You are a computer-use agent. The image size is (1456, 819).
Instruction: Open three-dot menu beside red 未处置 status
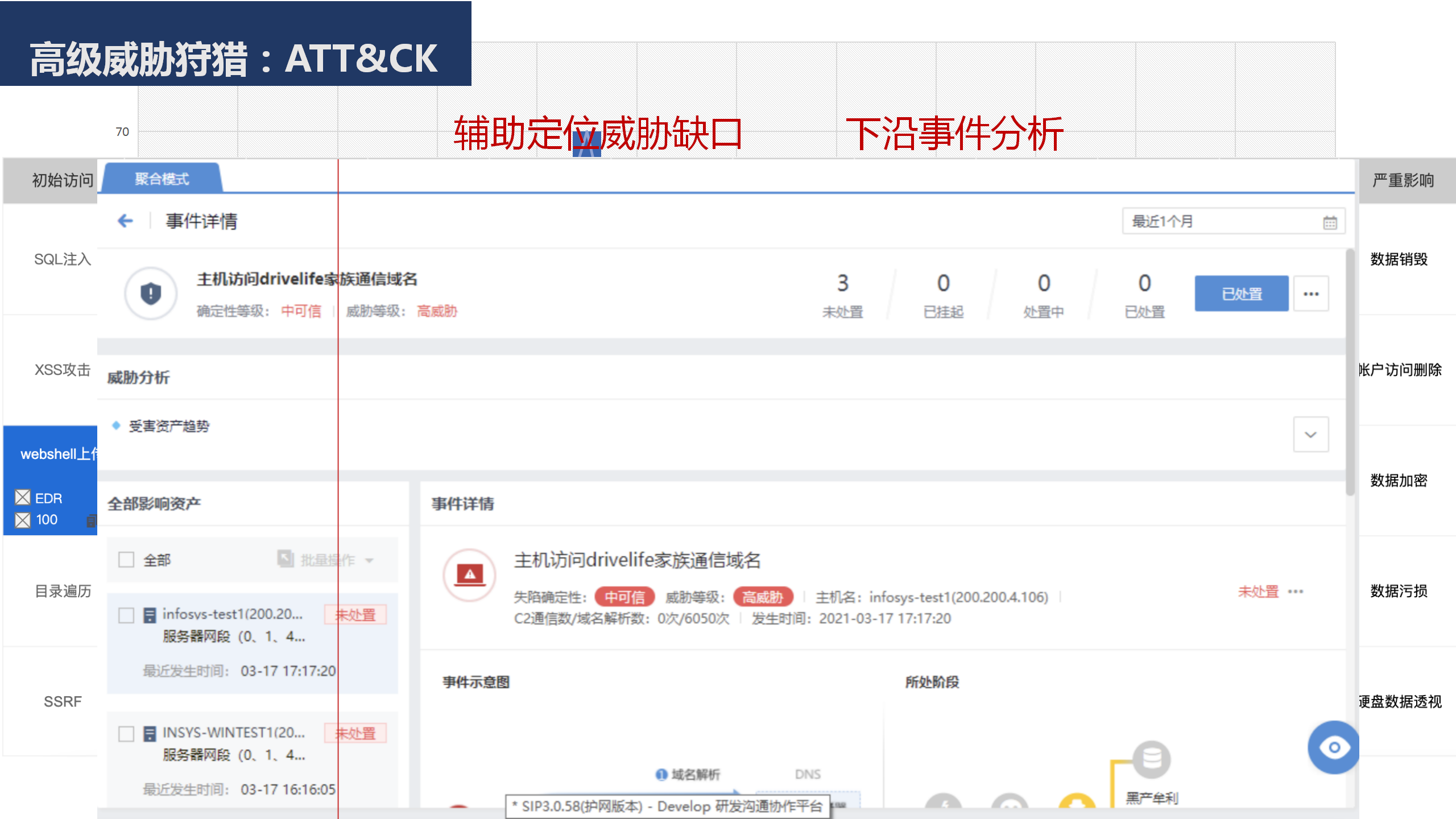[x=1296, y=591]
